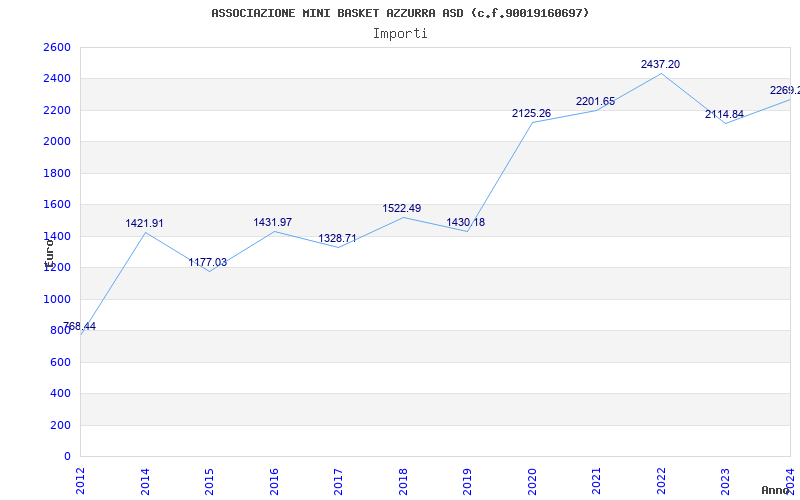Select data label 1430.18
The width and height of the screenshot is (800, 500).
(465, 222)
